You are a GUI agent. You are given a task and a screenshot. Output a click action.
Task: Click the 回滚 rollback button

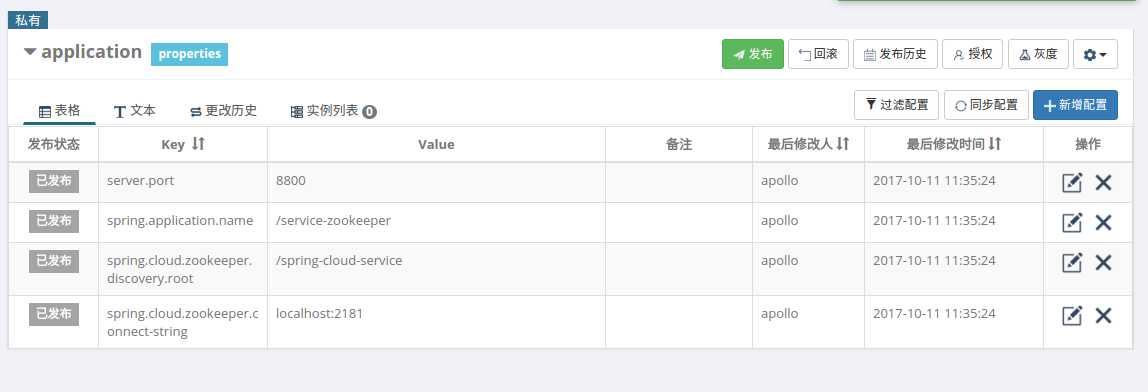[818, 54]
